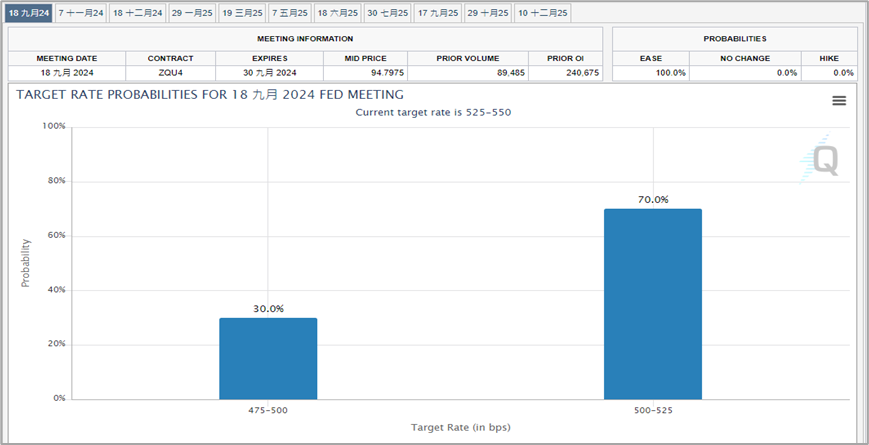Switch to the 7 十一月24 tab
The width and height of the screenshot is (869, 445).
click(x=81, y=13)
